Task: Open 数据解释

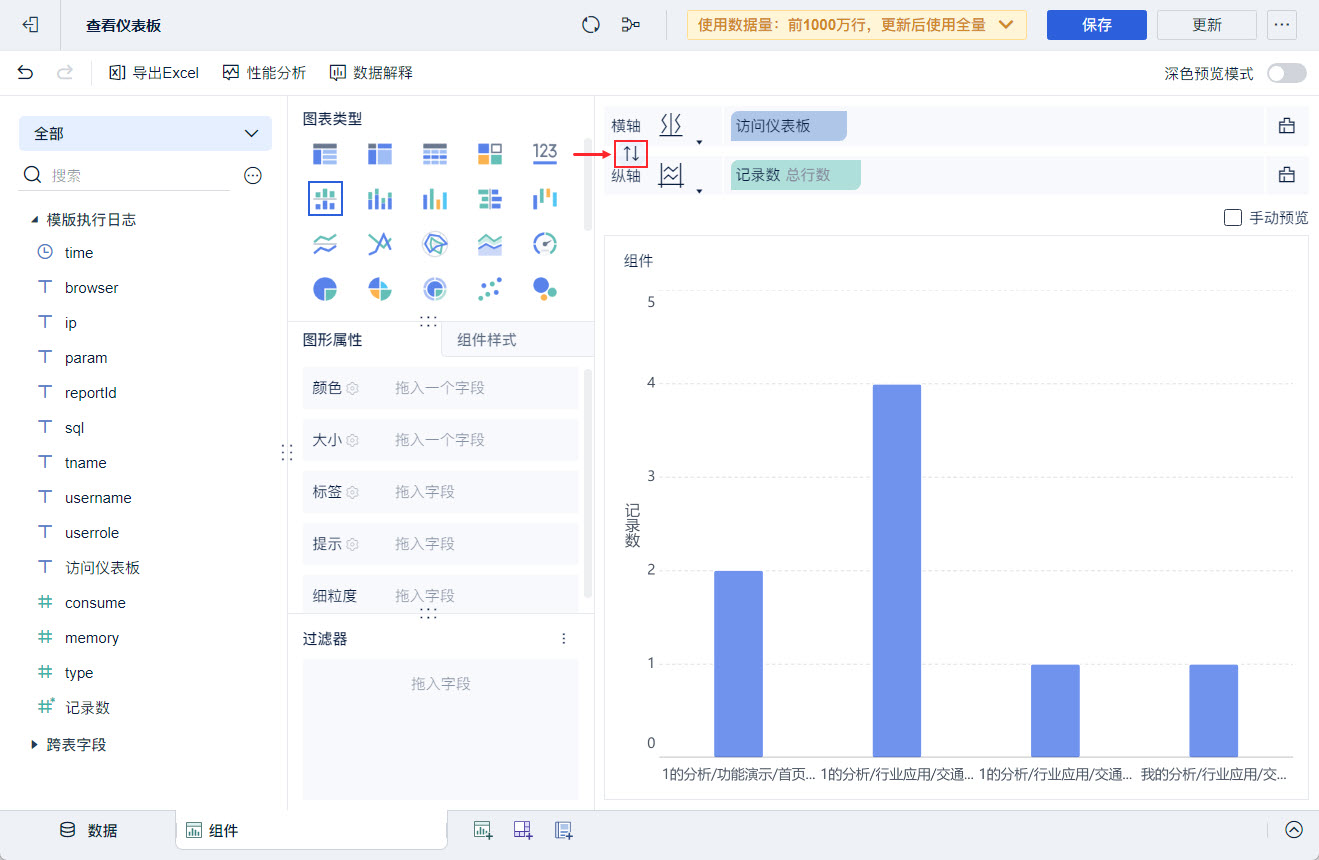Action: coord(371,72)
